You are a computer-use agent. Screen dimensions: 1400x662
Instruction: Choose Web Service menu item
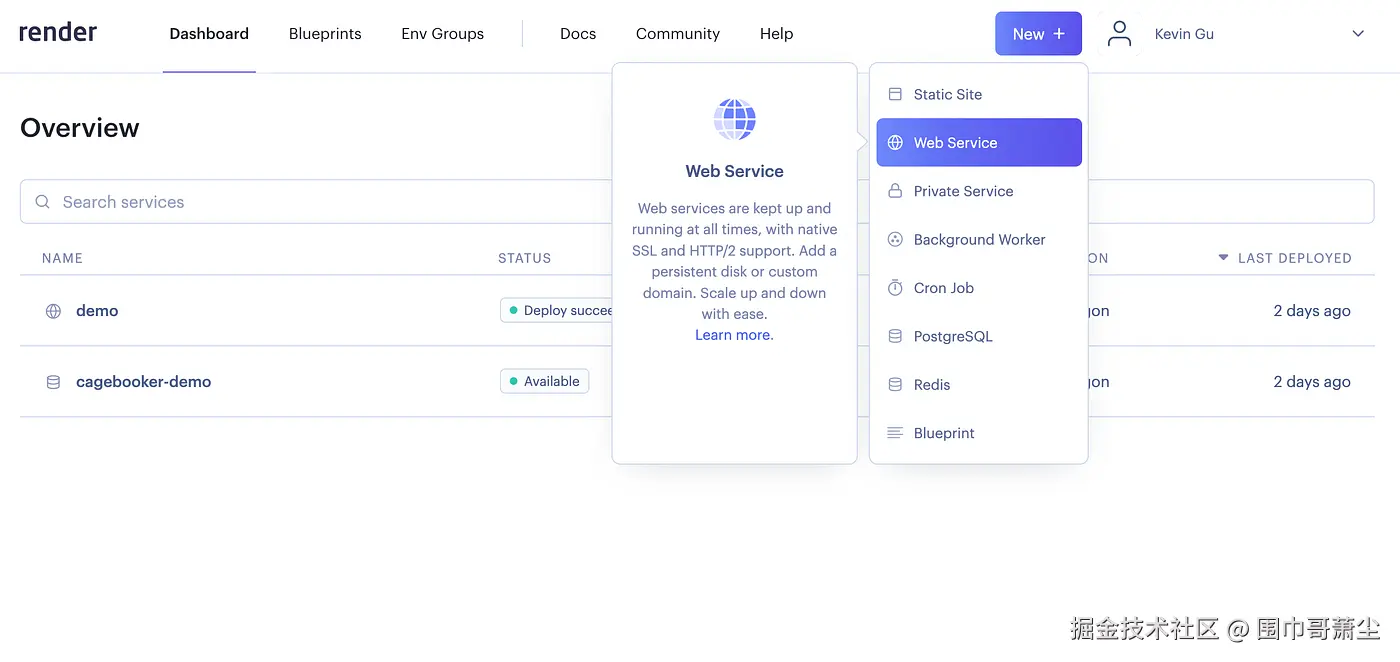(x=979, y=143)
